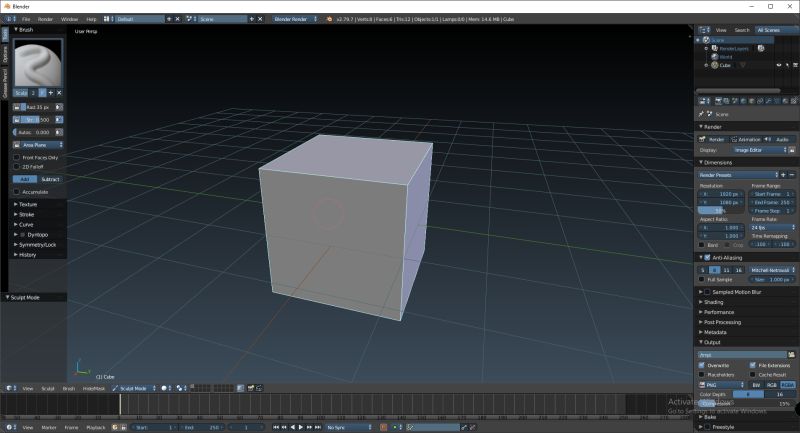Select the Cube object in outliner
The width and height of the screenshot is (800, 433).
pyautogui.click(x=725, y=65)
